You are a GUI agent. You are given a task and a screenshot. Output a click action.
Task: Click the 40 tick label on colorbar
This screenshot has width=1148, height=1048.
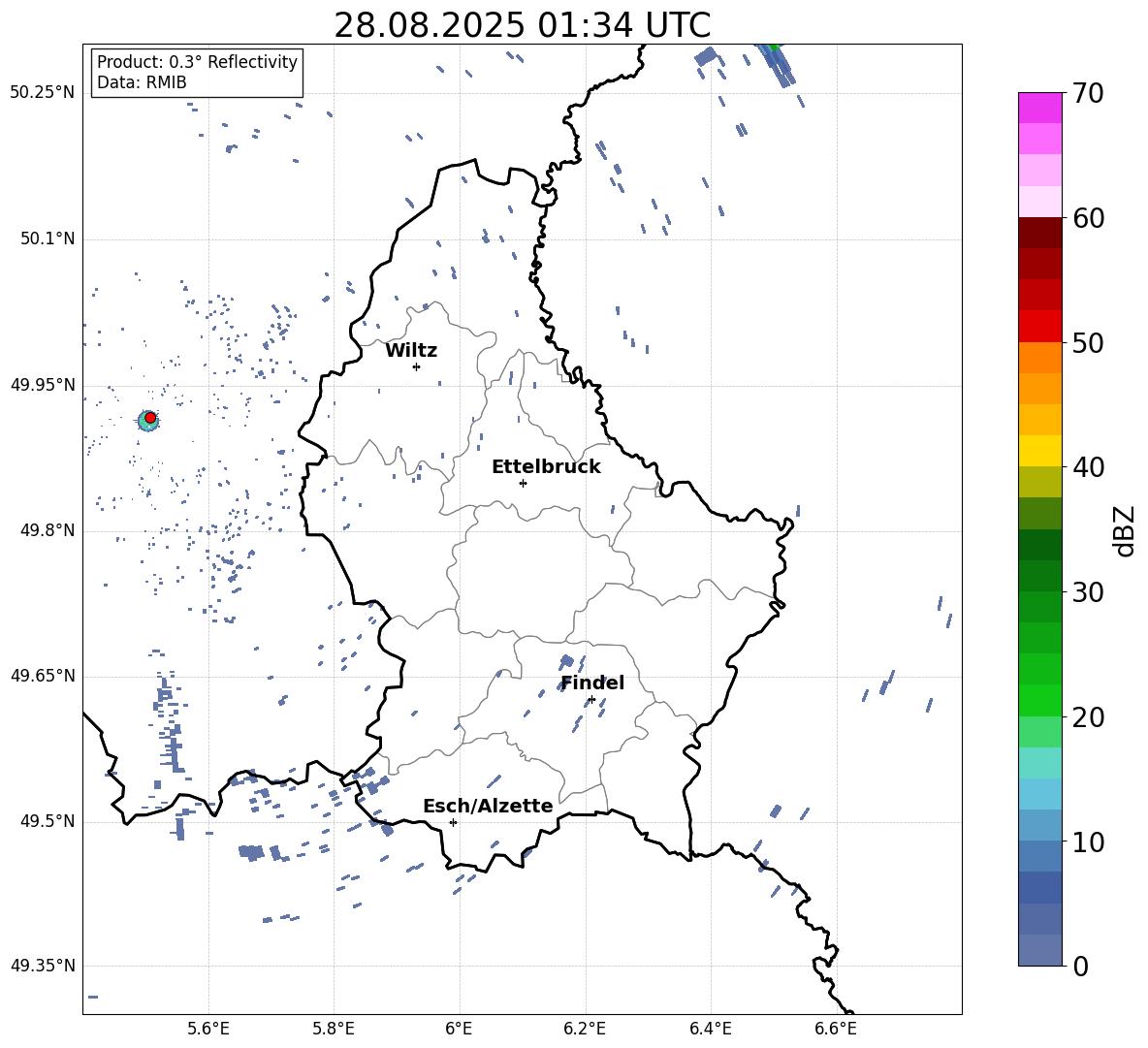coord(1089,467)
